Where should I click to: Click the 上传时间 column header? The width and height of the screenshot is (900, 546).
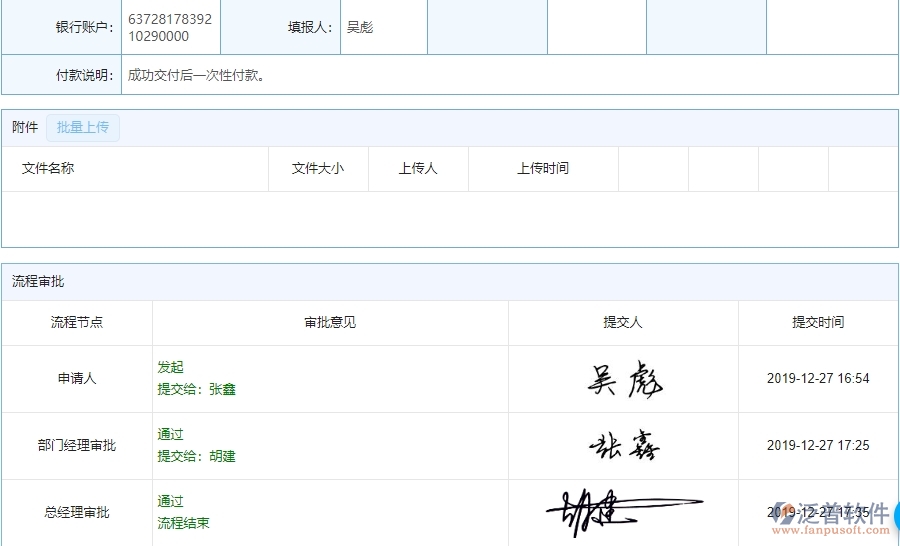coord(542,168)
